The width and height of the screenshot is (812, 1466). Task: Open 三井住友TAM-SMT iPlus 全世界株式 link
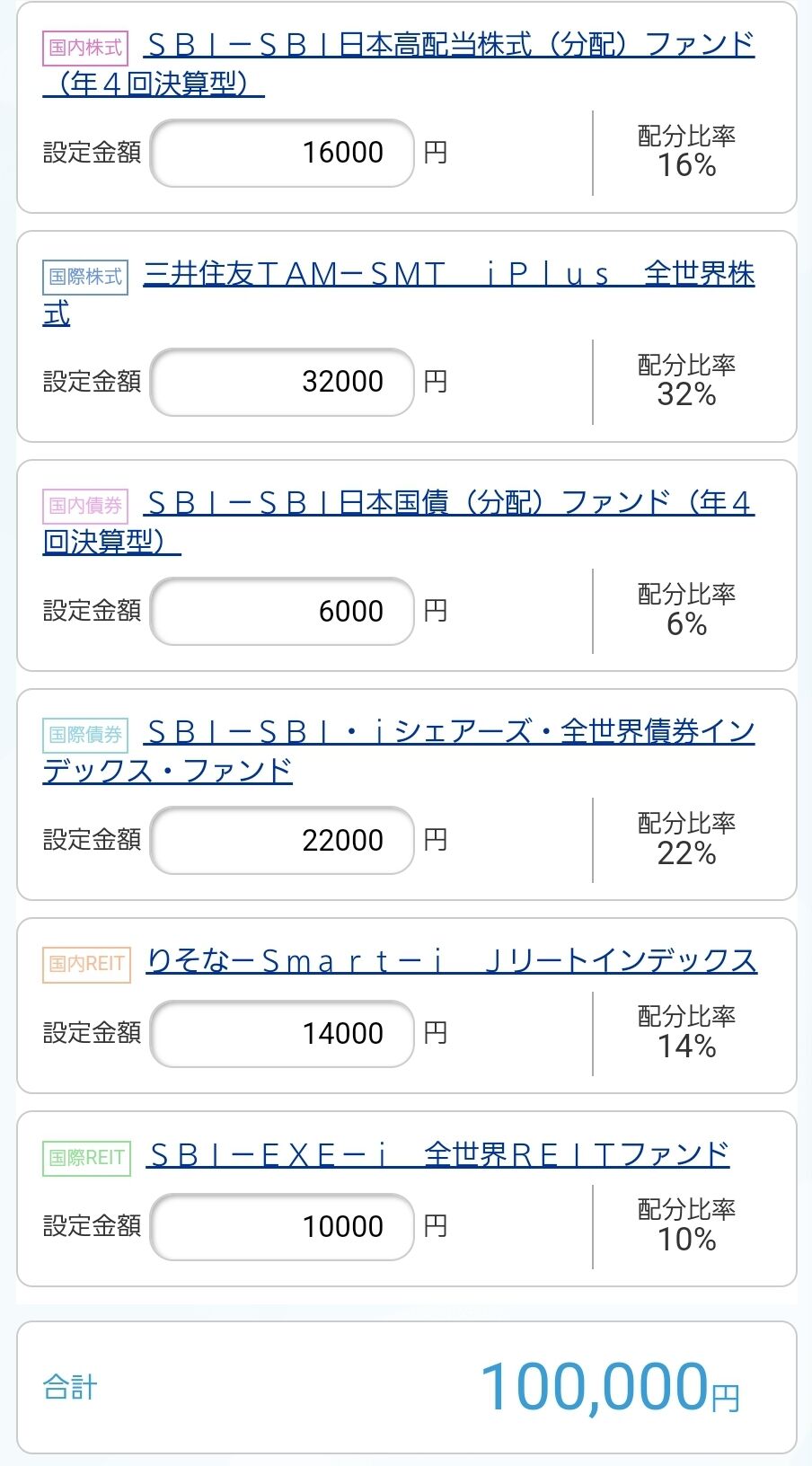pyautogui.click(x=449, y=274)
